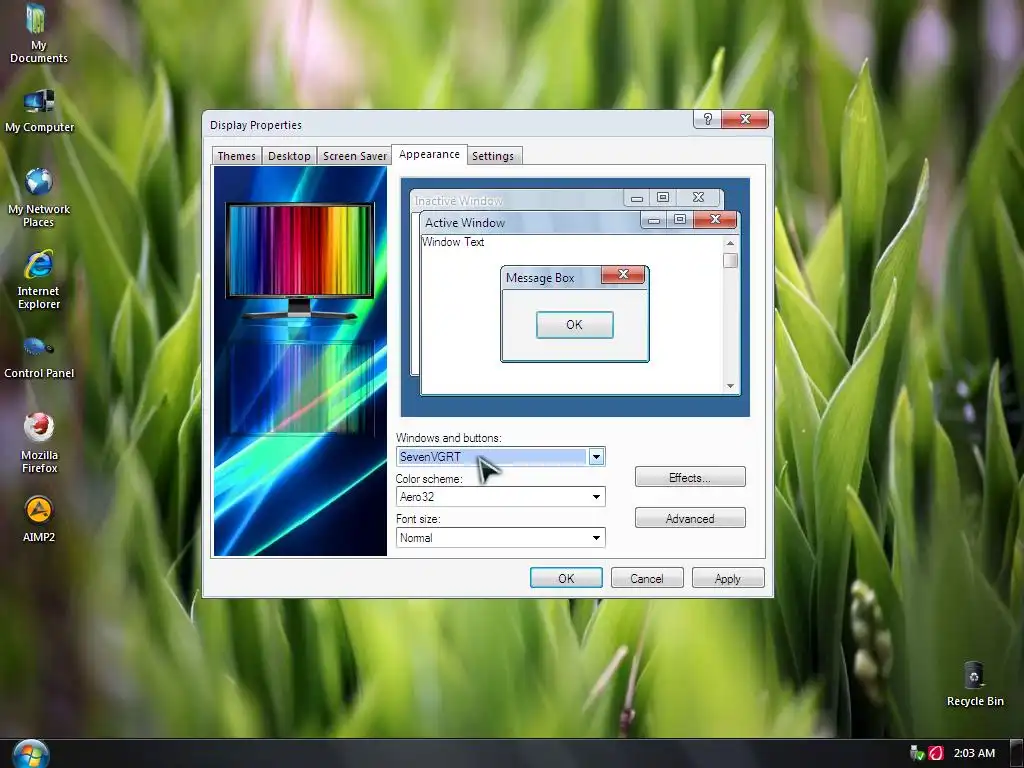Click the Message Box close icon in the preview
This screenshot has width=1024, height=768.
(623, 274)
